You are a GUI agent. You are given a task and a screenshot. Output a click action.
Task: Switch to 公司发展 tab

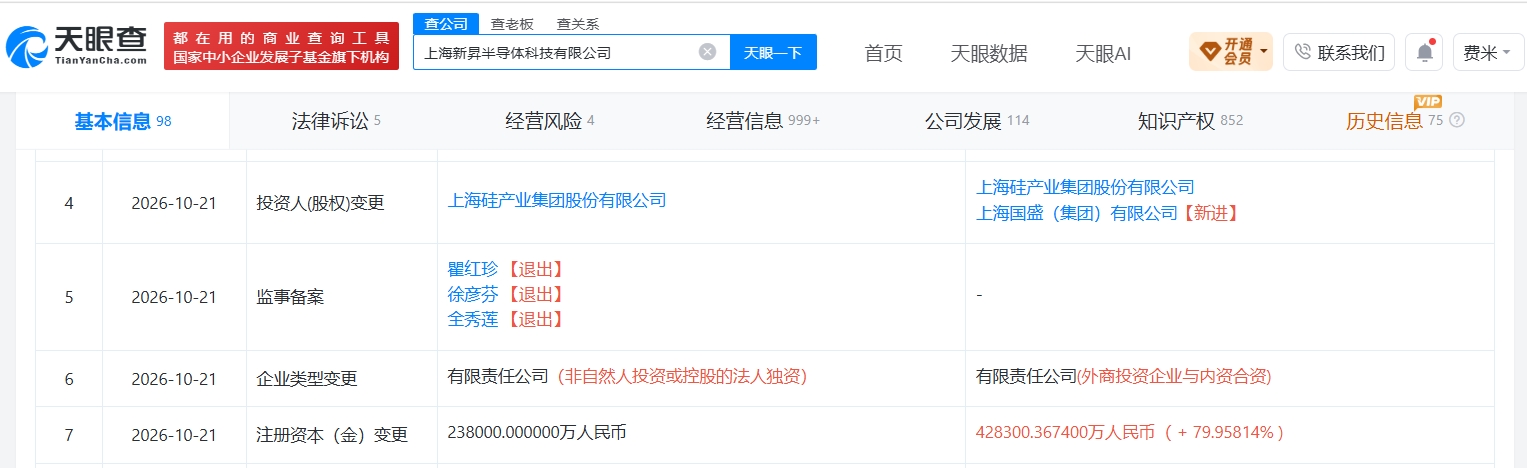click(x=977, y=121)
